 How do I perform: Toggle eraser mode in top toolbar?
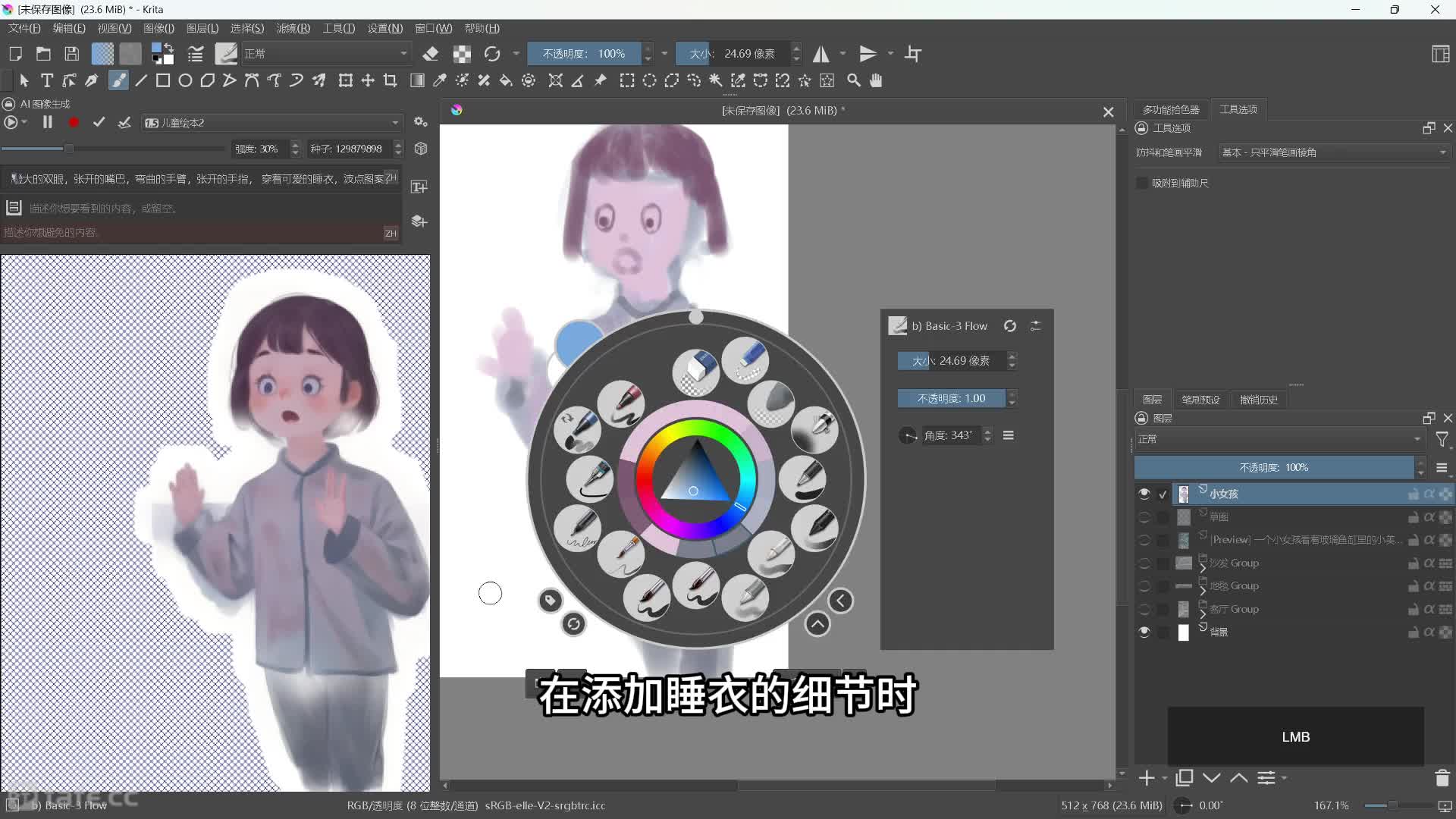[x=431, y=54]
